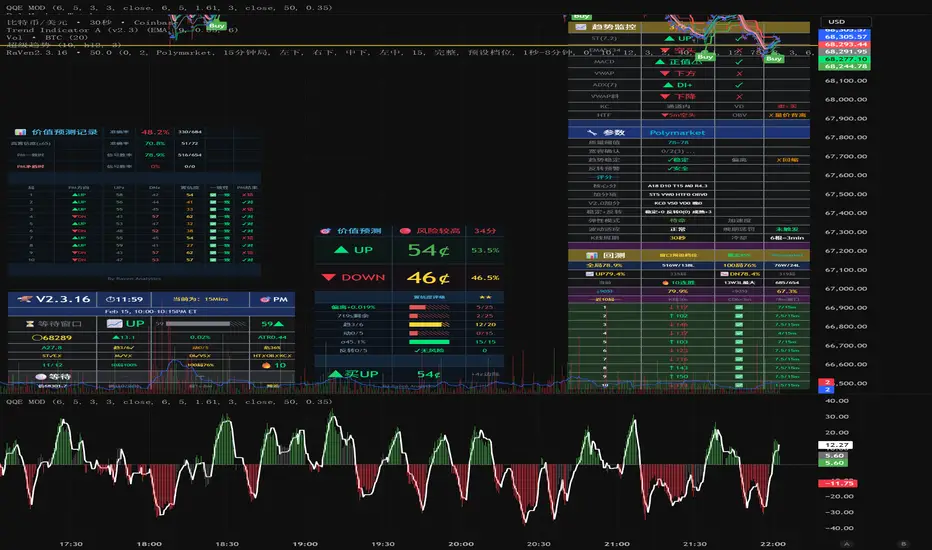Click the clock icon next to 11:59
The height and width of the screenshot is (550, 932).
[110, 299]
